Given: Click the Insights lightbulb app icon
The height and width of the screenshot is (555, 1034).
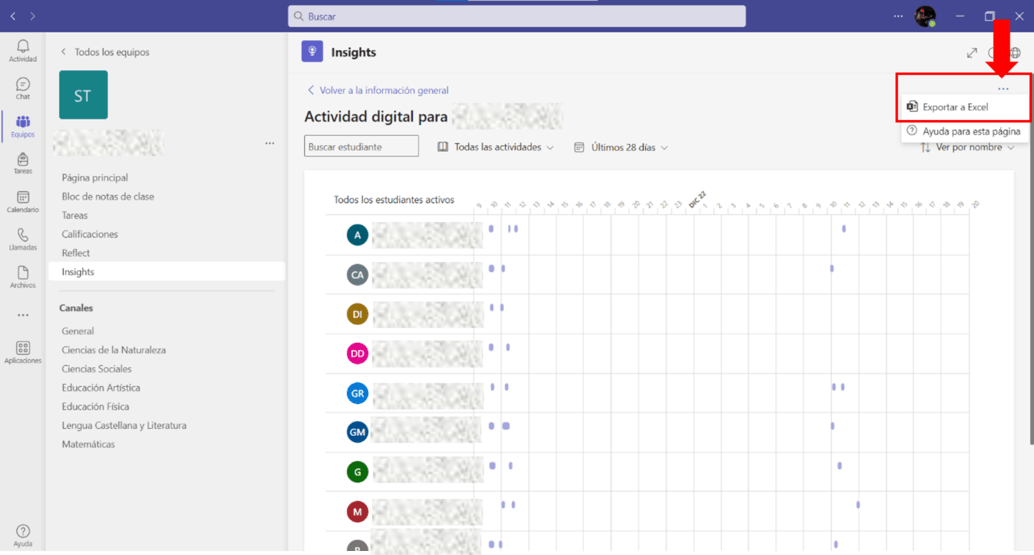Looking at the screenshot, I should [312, 51].
